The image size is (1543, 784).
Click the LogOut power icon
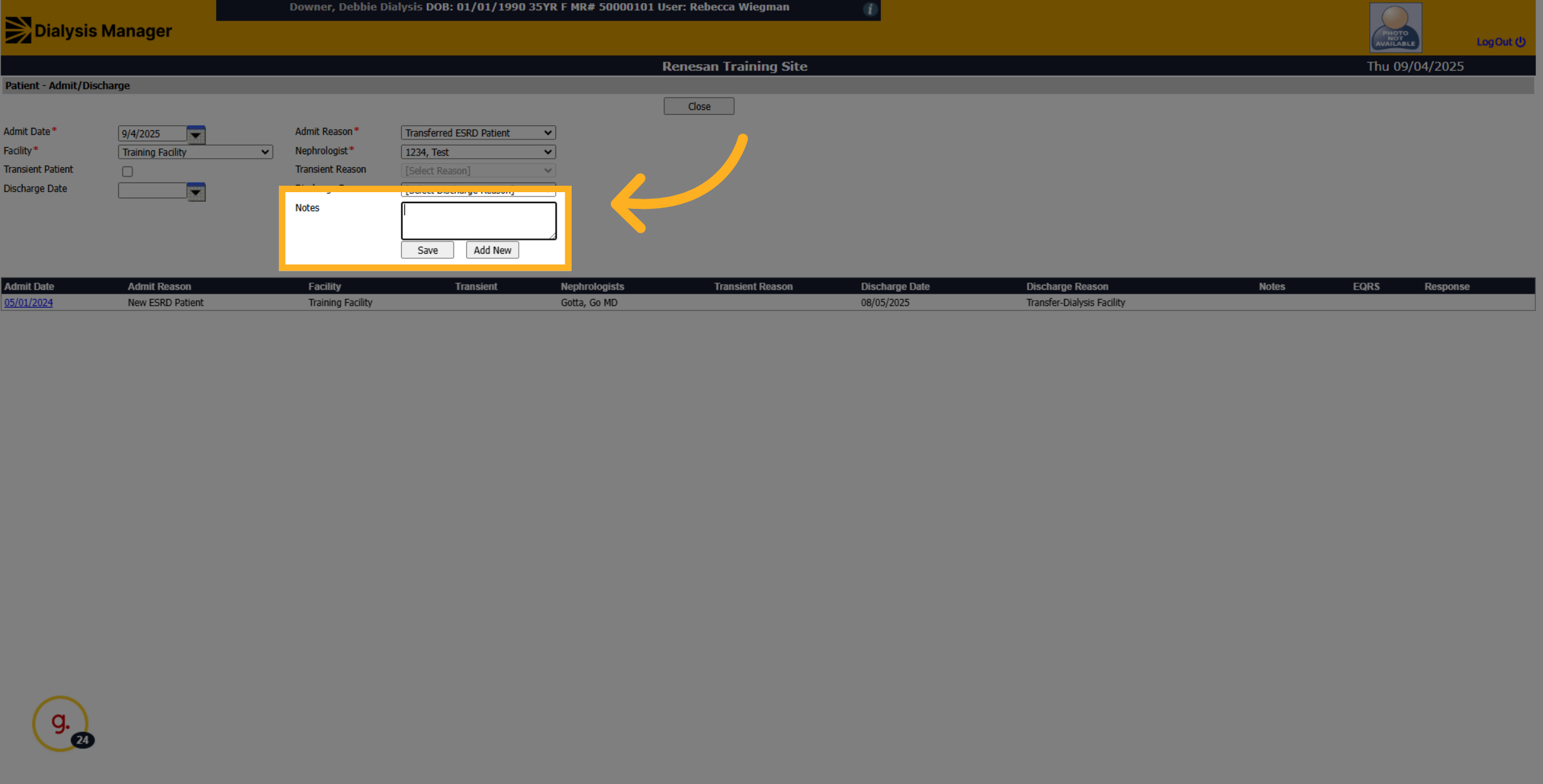pyautogui.click(x=1520, y=42)
